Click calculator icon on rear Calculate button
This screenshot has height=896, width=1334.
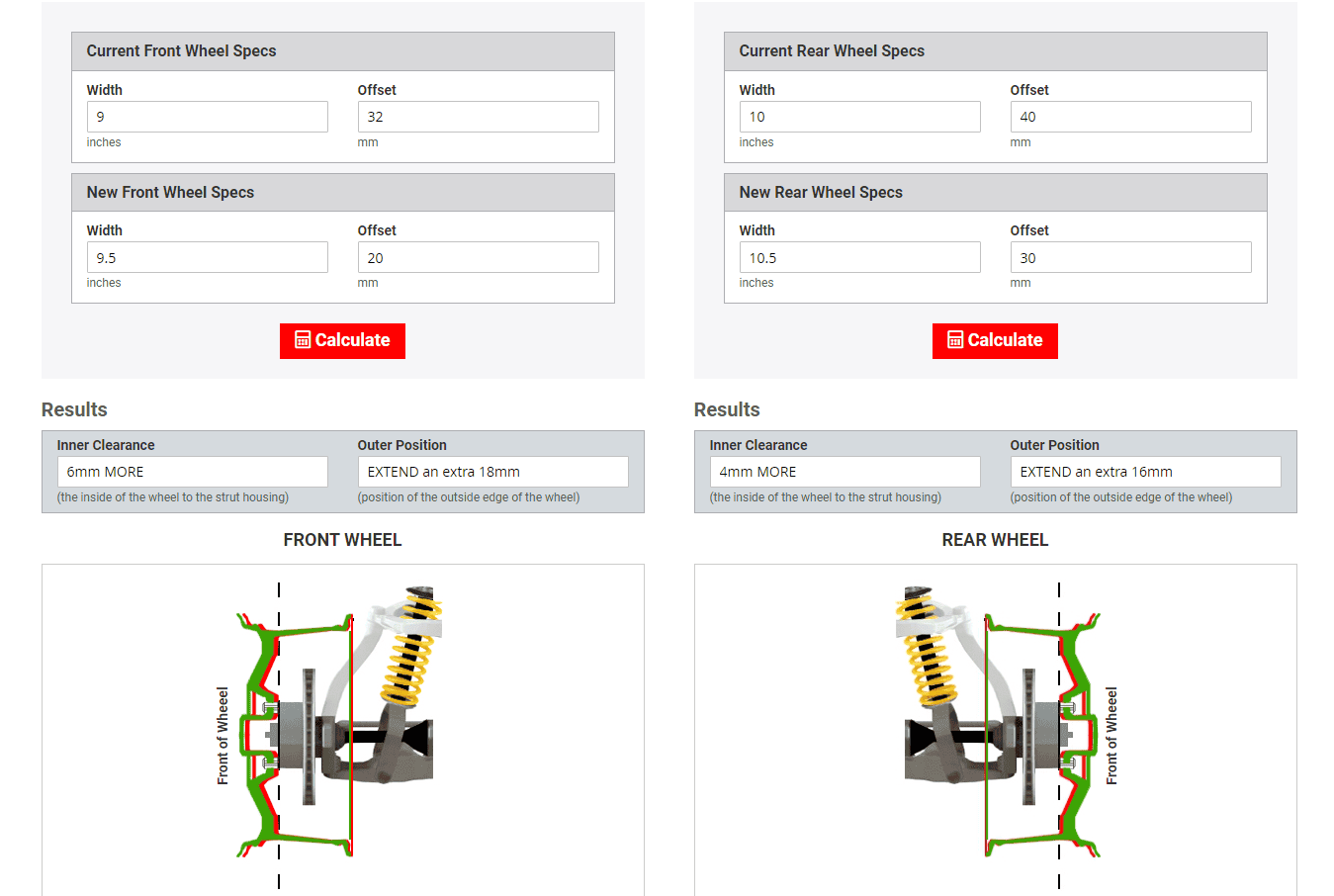pos(955,340)
